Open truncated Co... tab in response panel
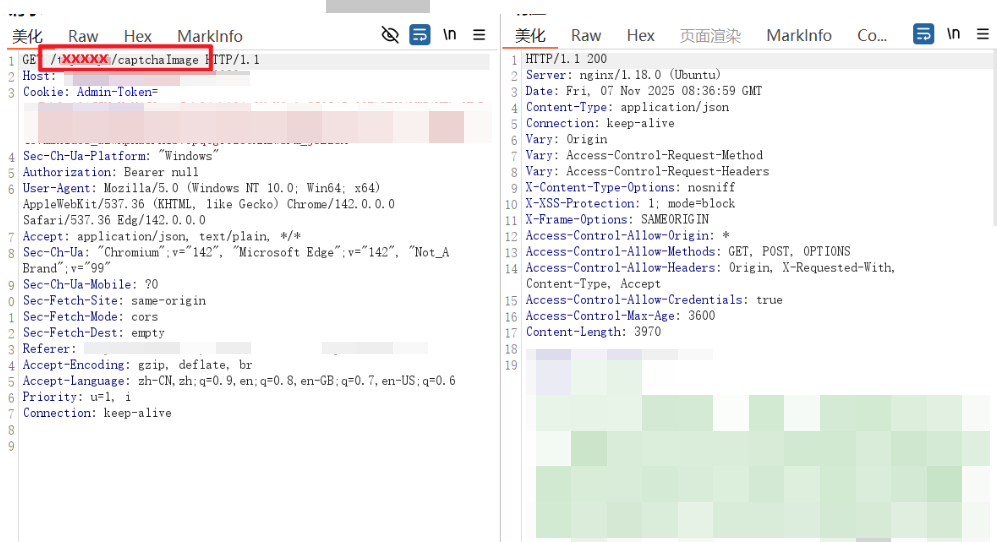 pos(872,36)
